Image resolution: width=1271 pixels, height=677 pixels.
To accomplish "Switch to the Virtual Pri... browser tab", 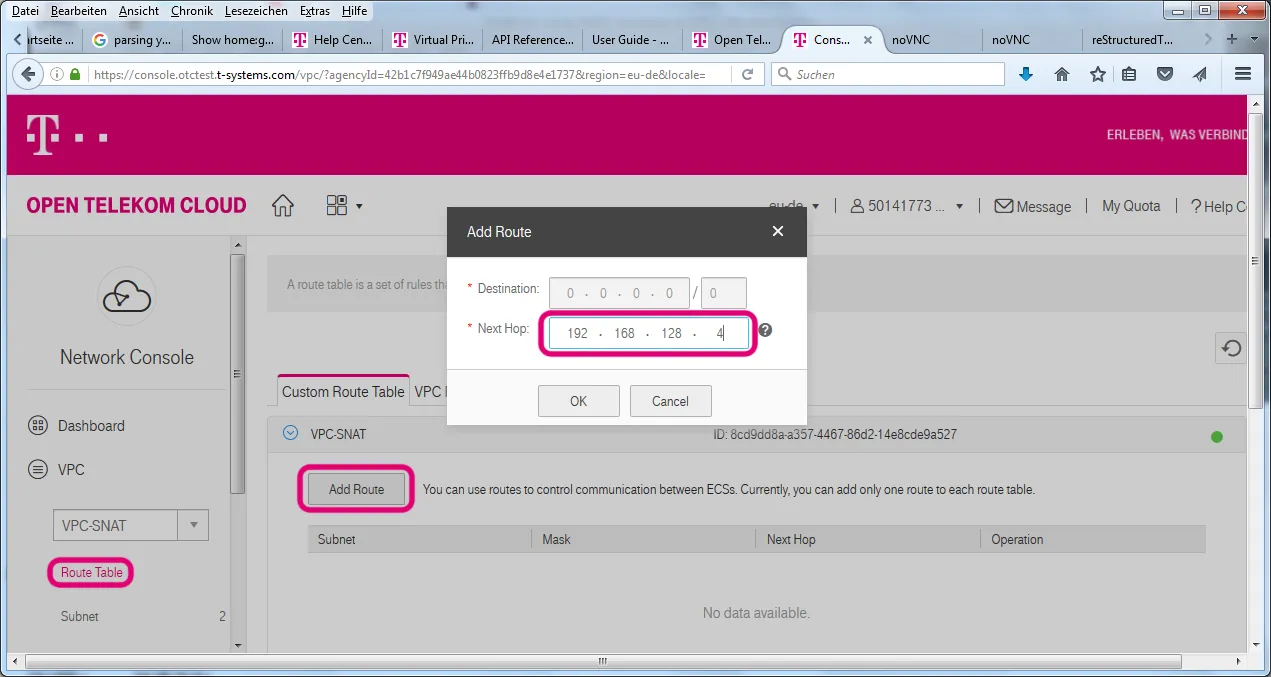I will (x=432, y=40).
